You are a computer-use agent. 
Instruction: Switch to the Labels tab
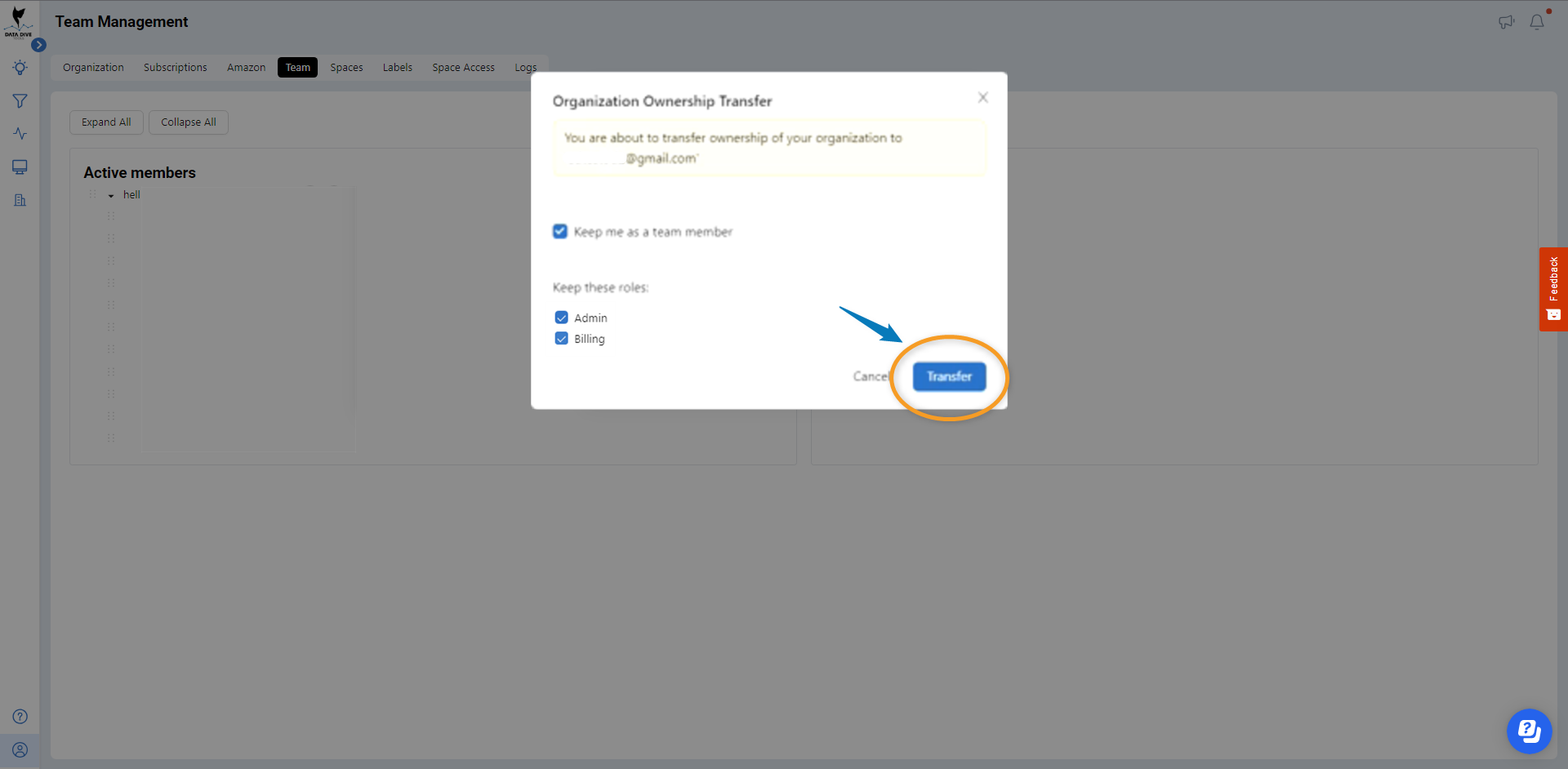[x=398, y=68]
